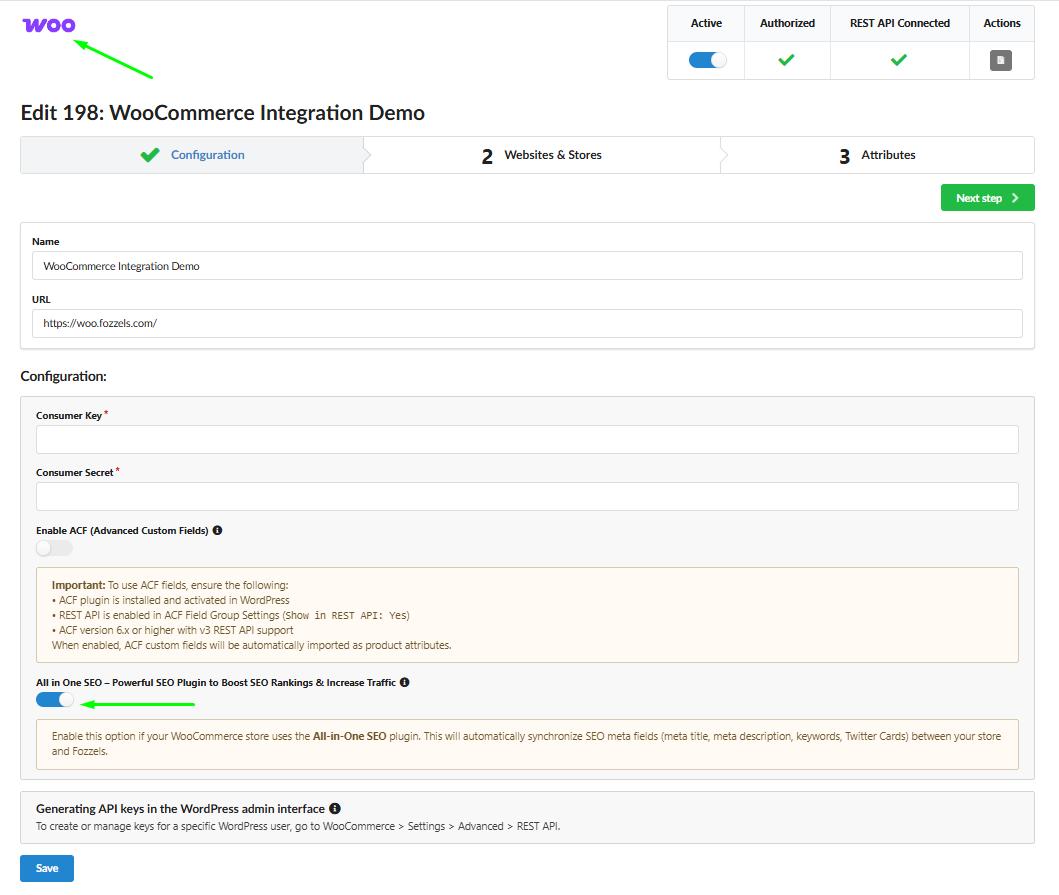Viewport: 1059px width, 895px height.
Task: Click into the Name input field
Action: 527,266
